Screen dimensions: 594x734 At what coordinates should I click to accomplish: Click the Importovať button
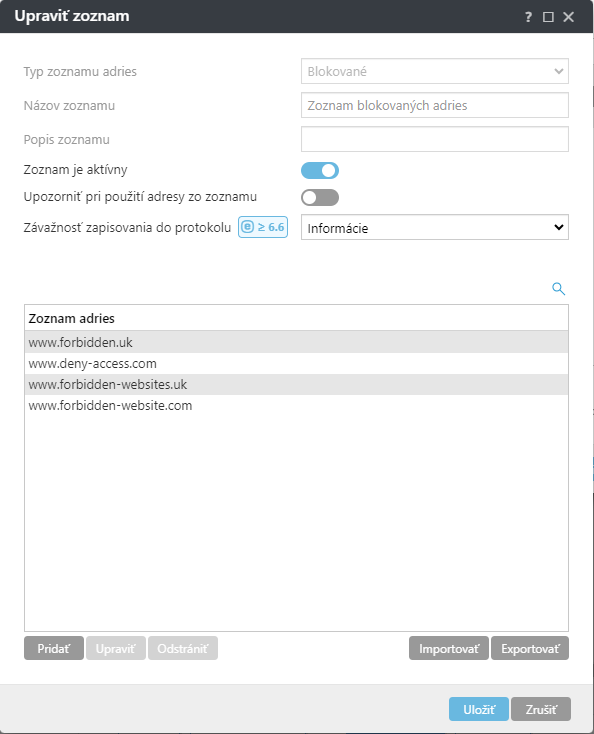pyautogui.click(x=448, y=648)
